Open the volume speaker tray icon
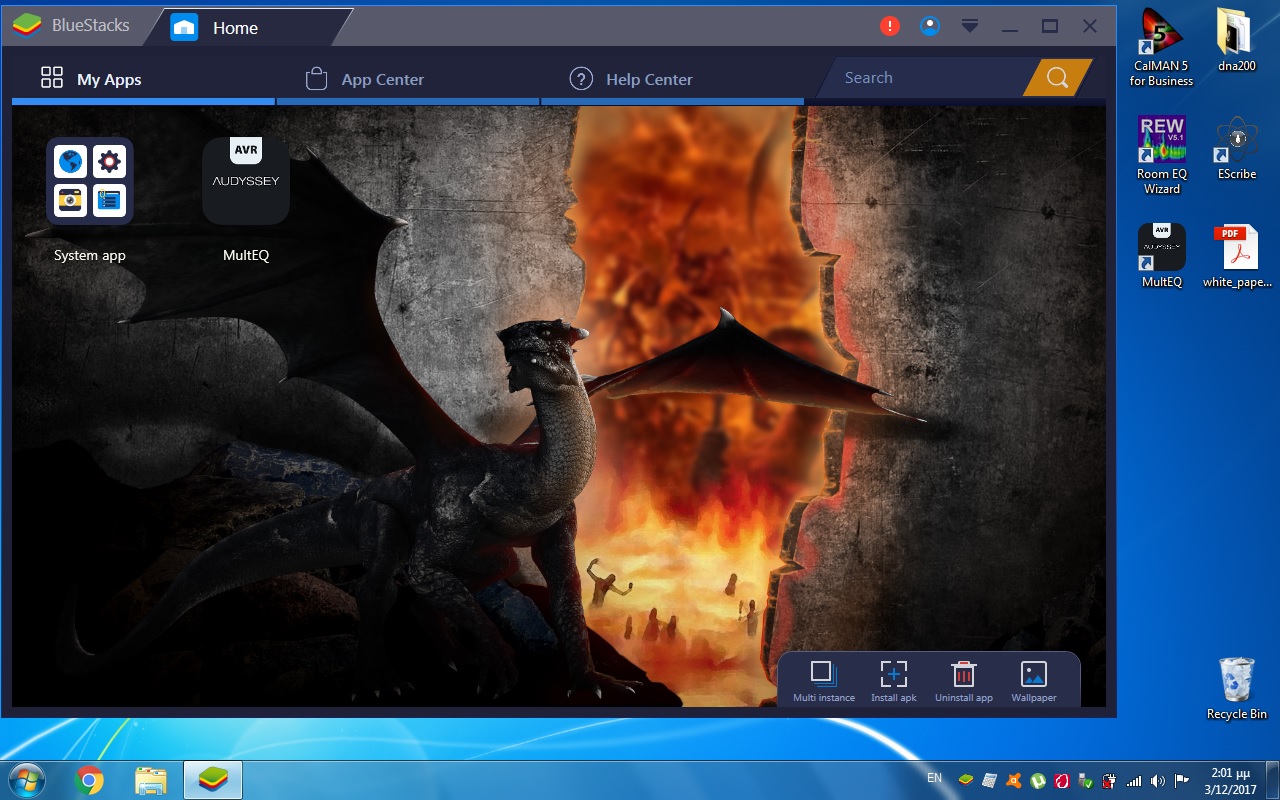The height and width of the screenshot is (800, 1280). [x=1157, y=780]
